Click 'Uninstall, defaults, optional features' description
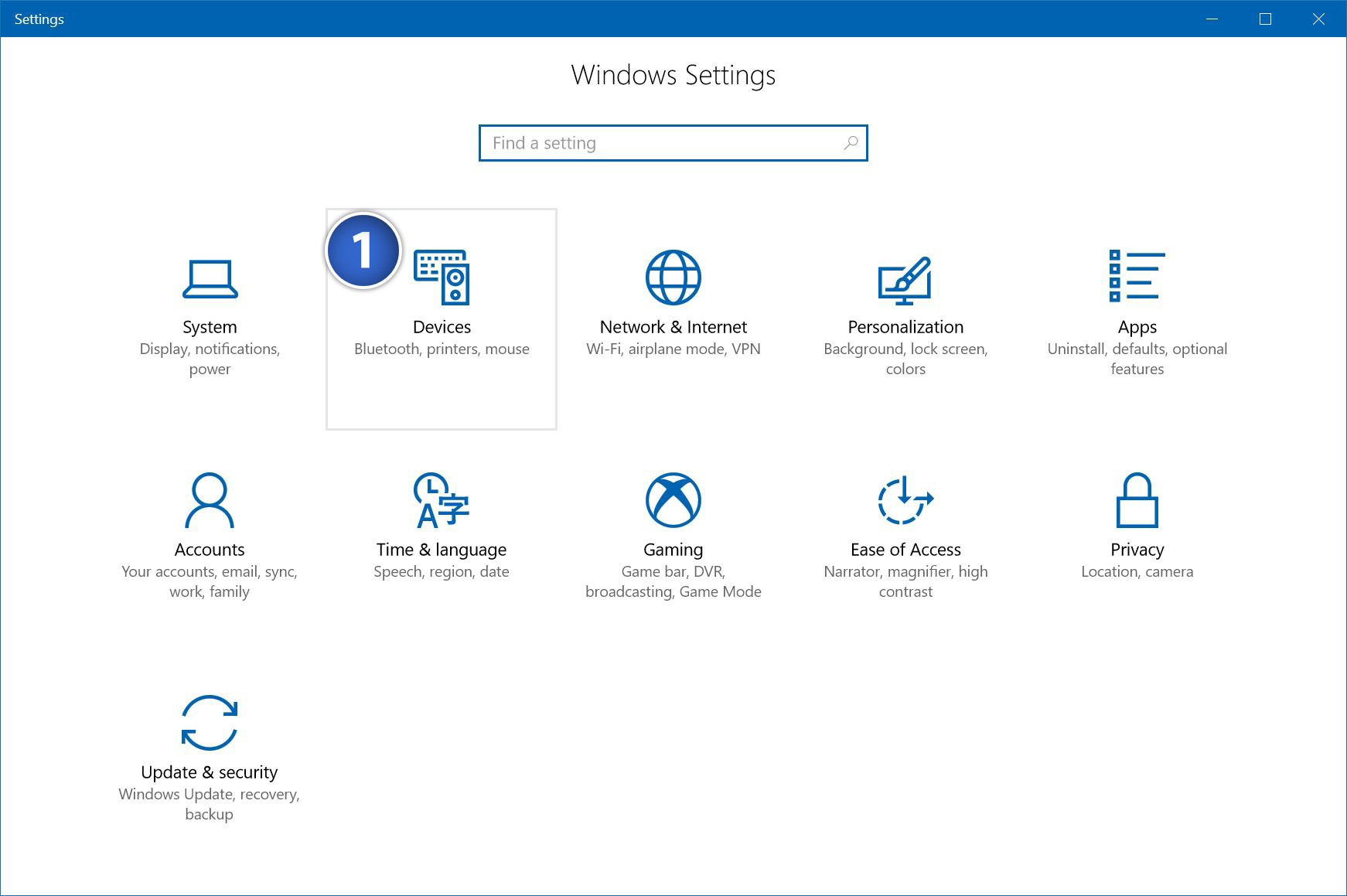Viewport: 1347px width, 896px height. [x=1137, y=359]
